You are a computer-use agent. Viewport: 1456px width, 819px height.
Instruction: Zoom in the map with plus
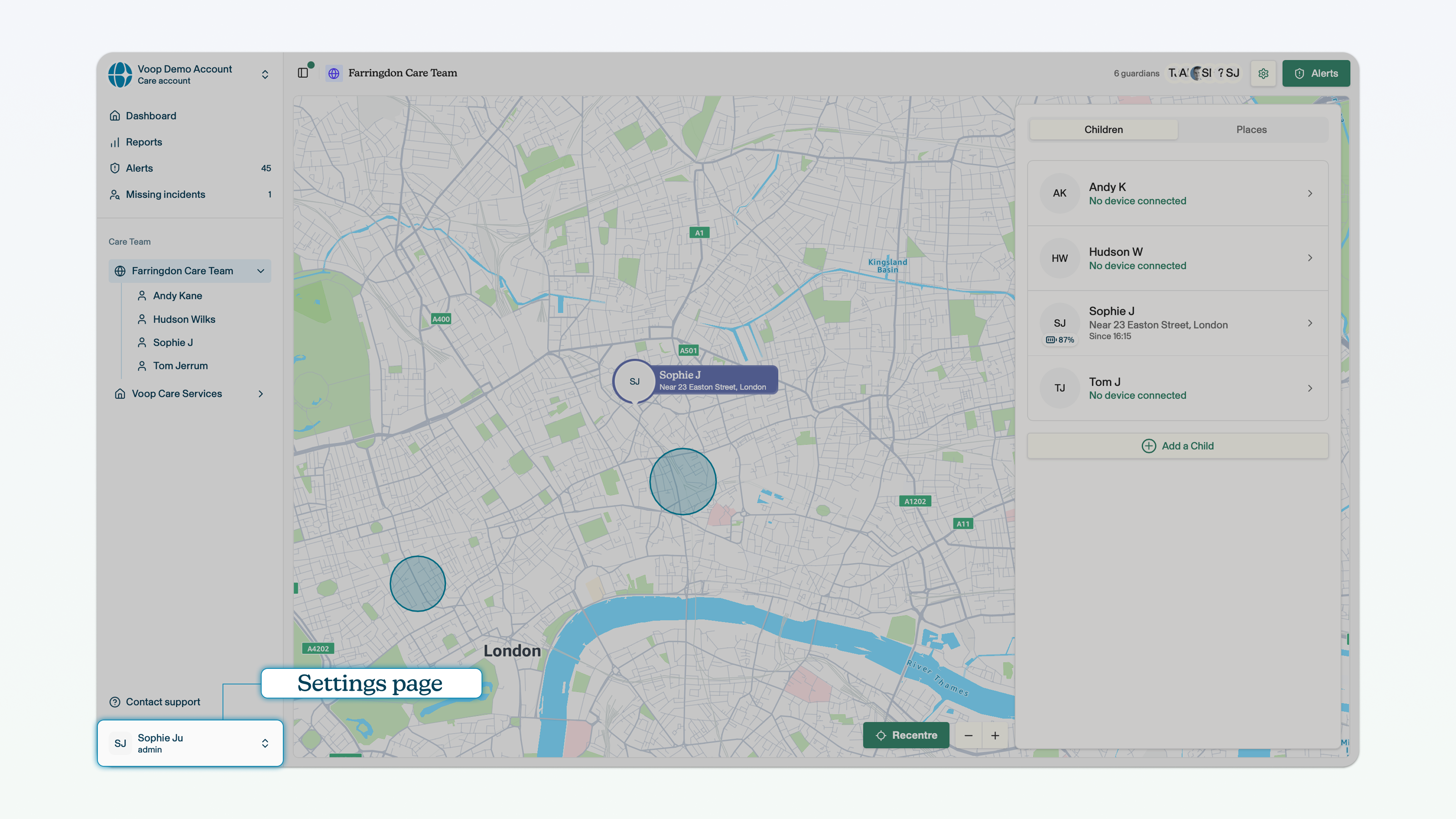[x=995, y=735]
